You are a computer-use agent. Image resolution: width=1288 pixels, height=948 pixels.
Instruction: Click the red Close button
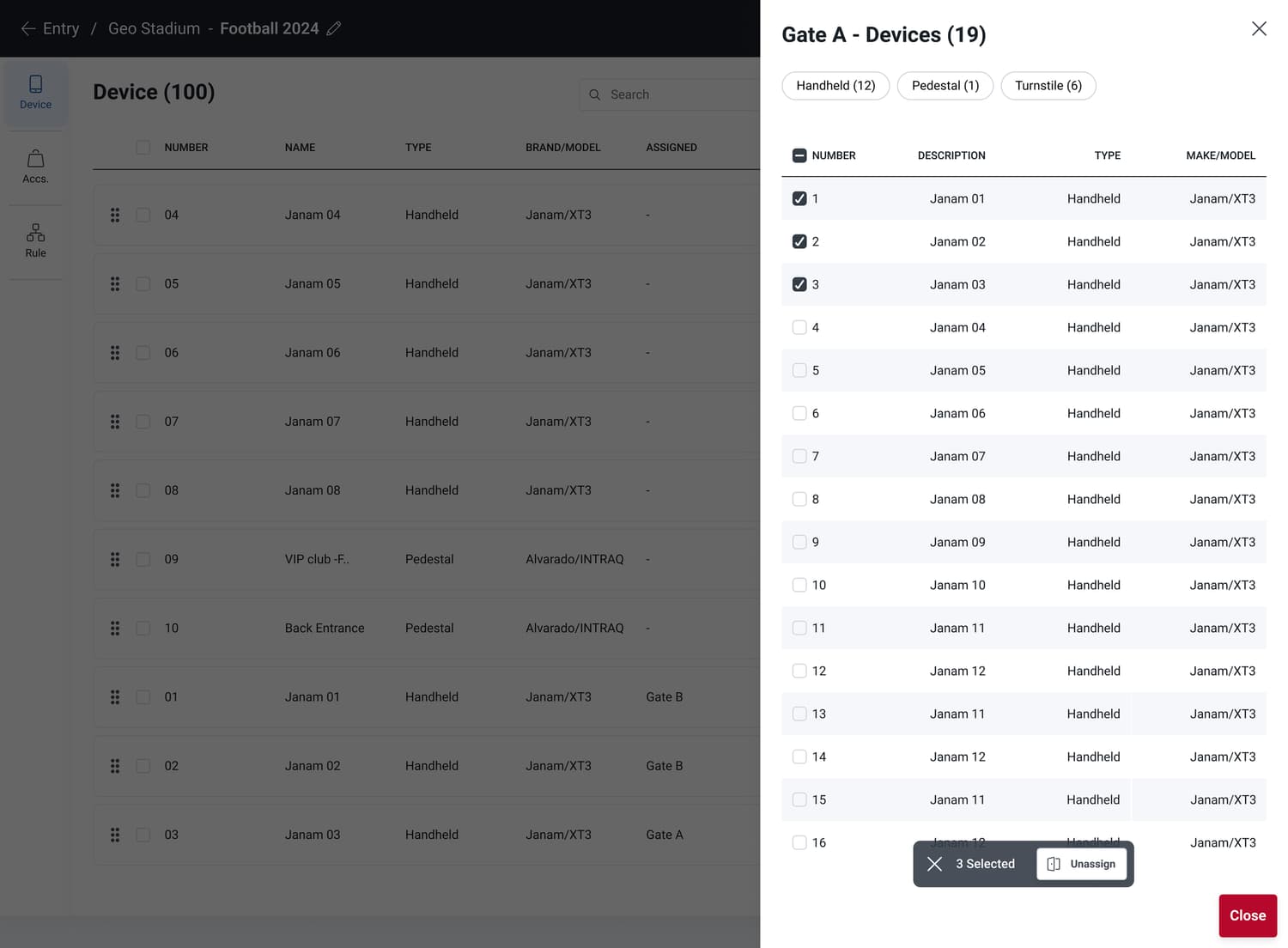click(x=1248, y=915)
